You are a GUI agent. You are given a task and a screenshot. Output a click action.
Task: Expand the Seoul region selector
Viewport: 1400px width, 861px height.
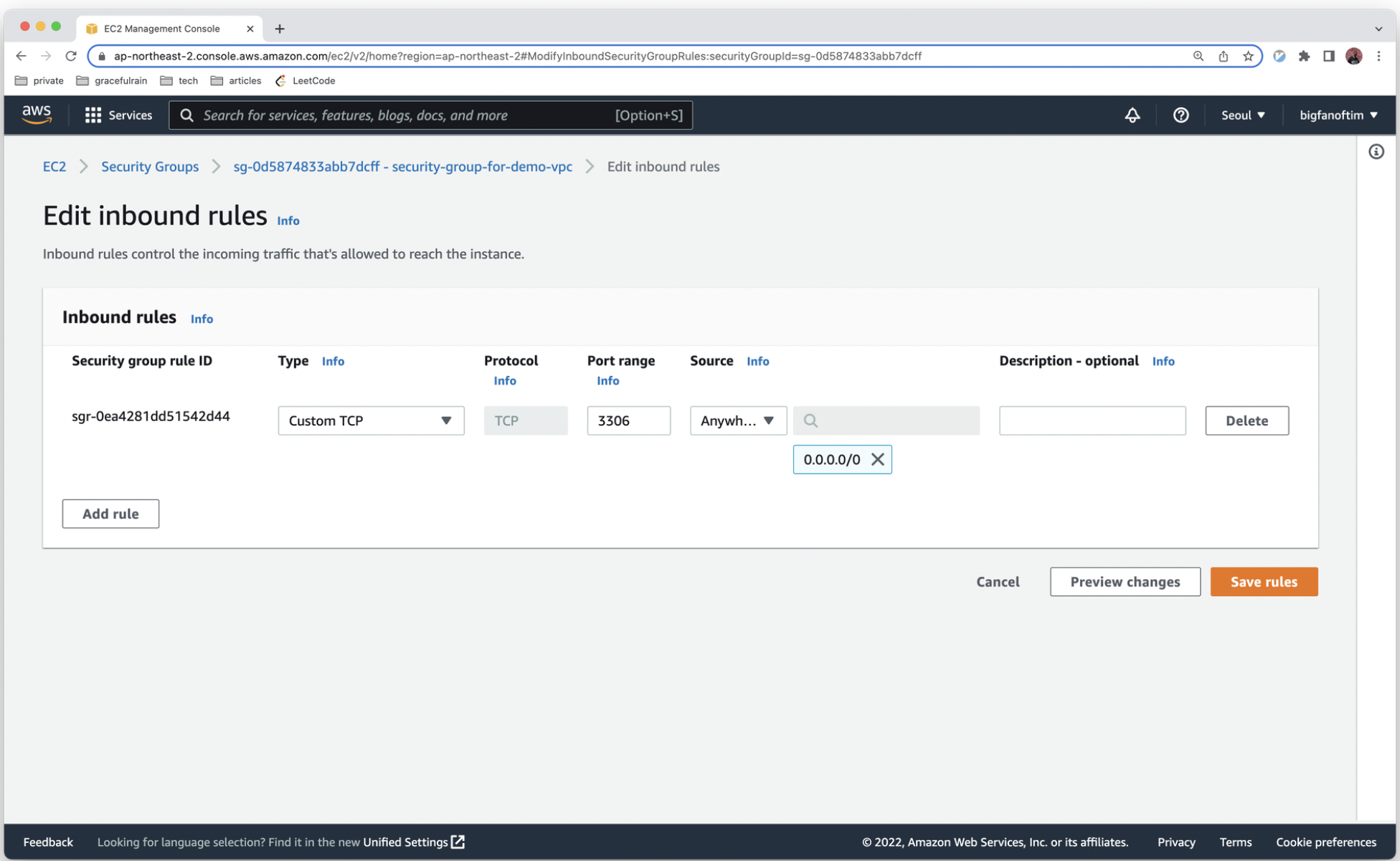(x=1243, y=115)
